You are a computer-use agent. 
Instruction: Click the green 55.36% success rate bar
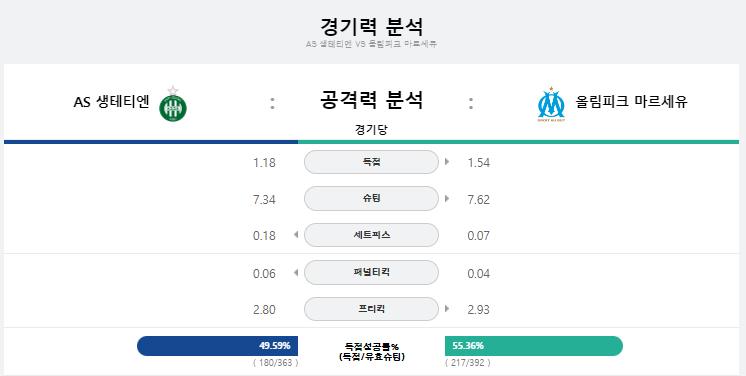click(534, 346)
